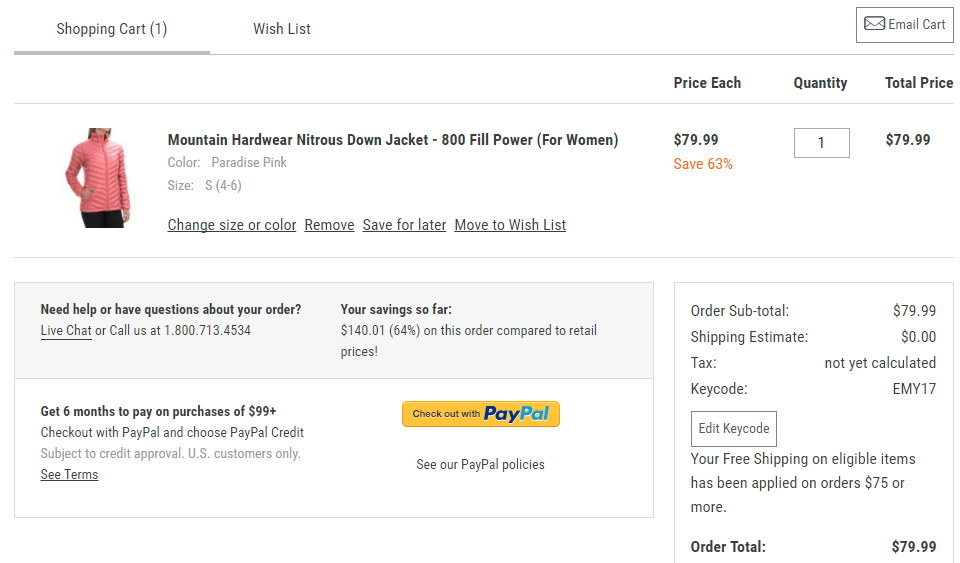The height and width of the screenshot is (563, 960).
Task: Click the quantity input field
Action: point(822,143)
